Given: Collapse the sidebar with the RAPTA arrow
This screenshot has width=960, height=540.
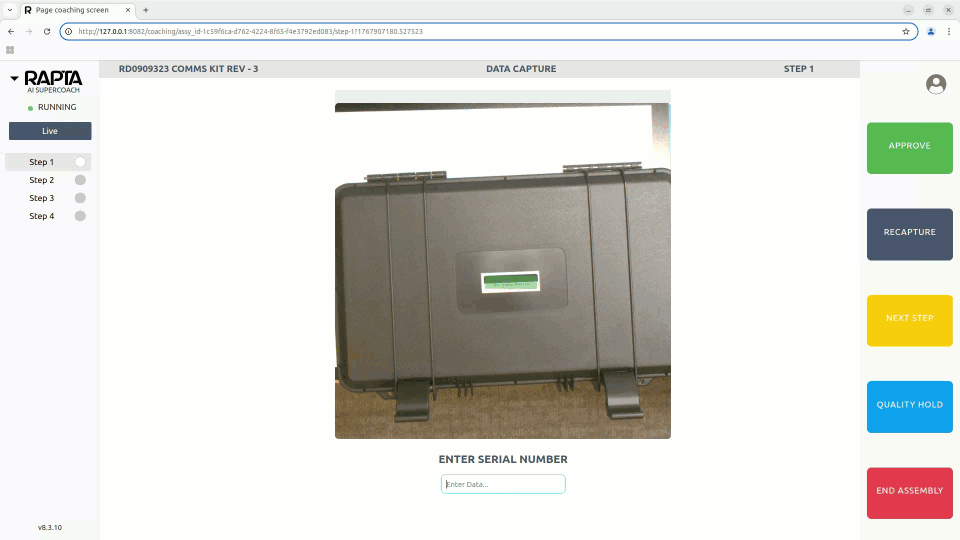Looking at the screenshot, I should [x=14, y=78].
